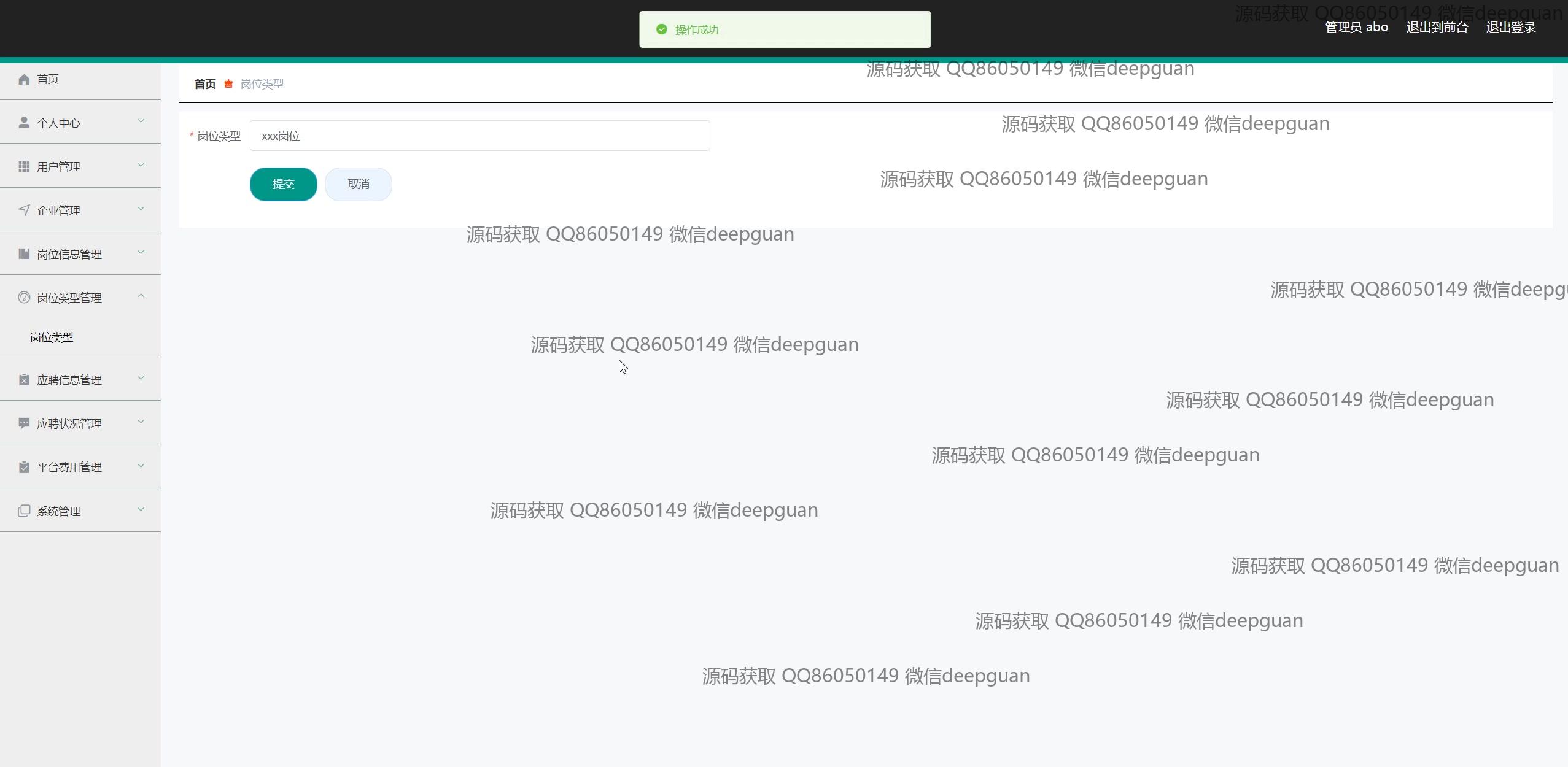This screenshot has height=767, width=1568.
Task: Click the 个人中心 person icon
Action: (x=24, y=123)
